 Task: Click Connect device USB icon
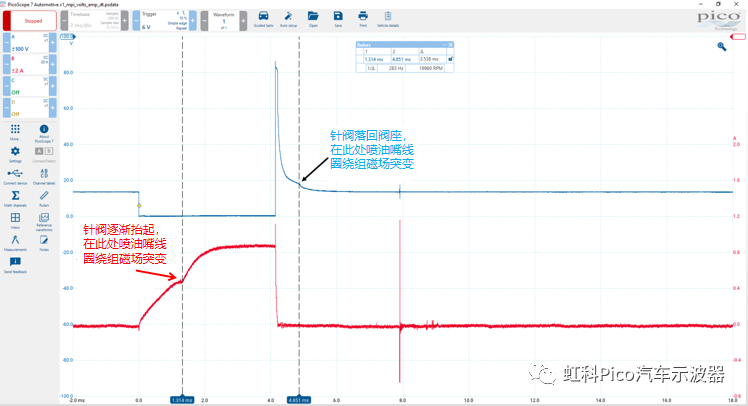tap(15, 176)
